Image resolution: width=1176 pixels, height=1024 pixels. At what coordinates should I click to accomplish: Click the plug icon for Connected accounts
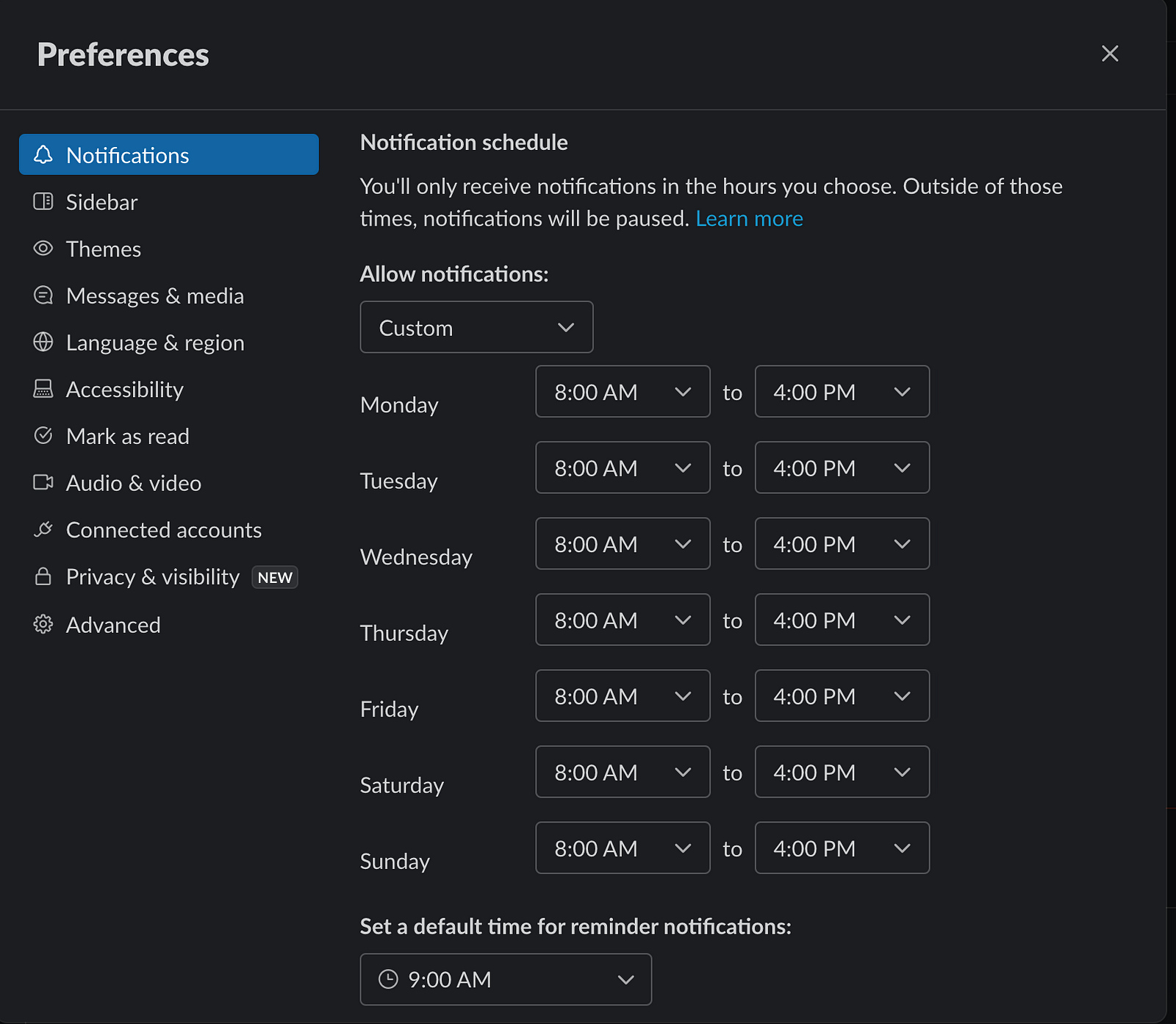43,529
